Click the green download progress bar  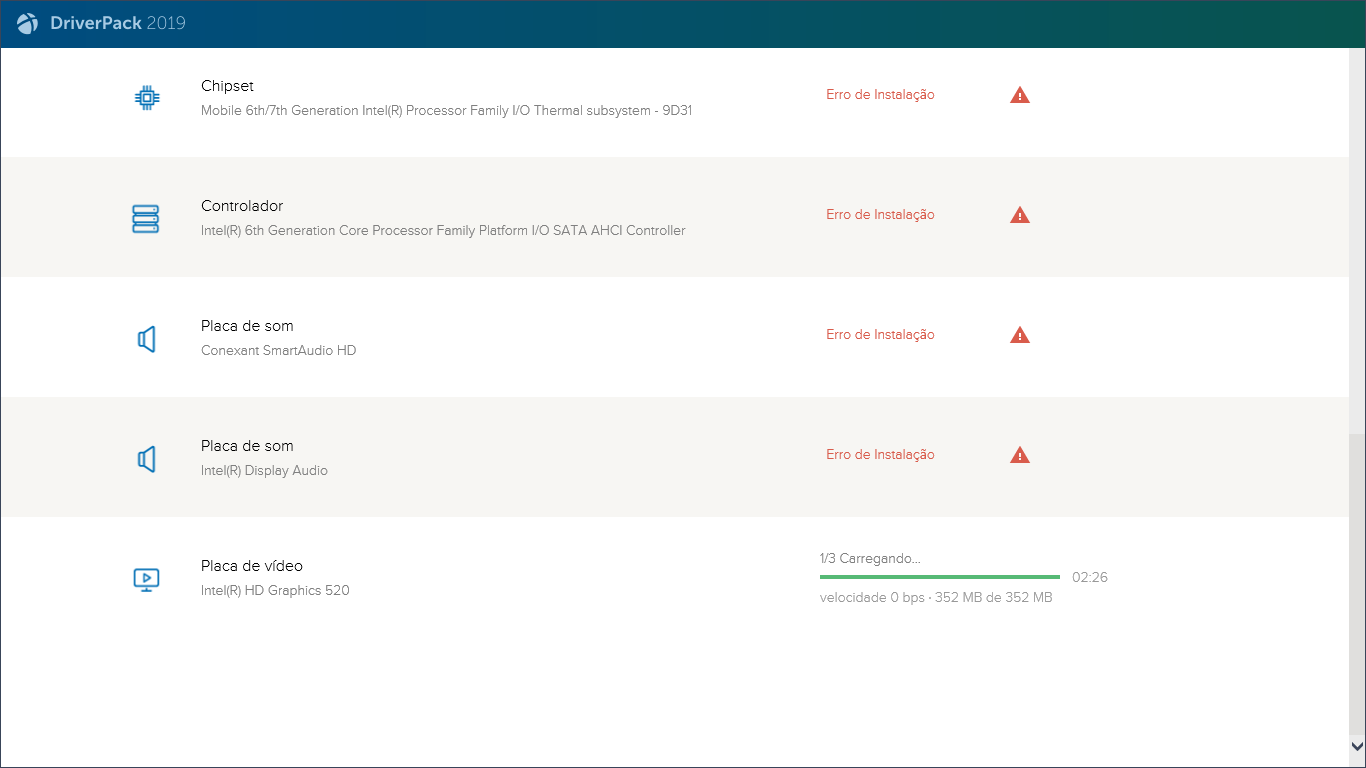[940, 577]
